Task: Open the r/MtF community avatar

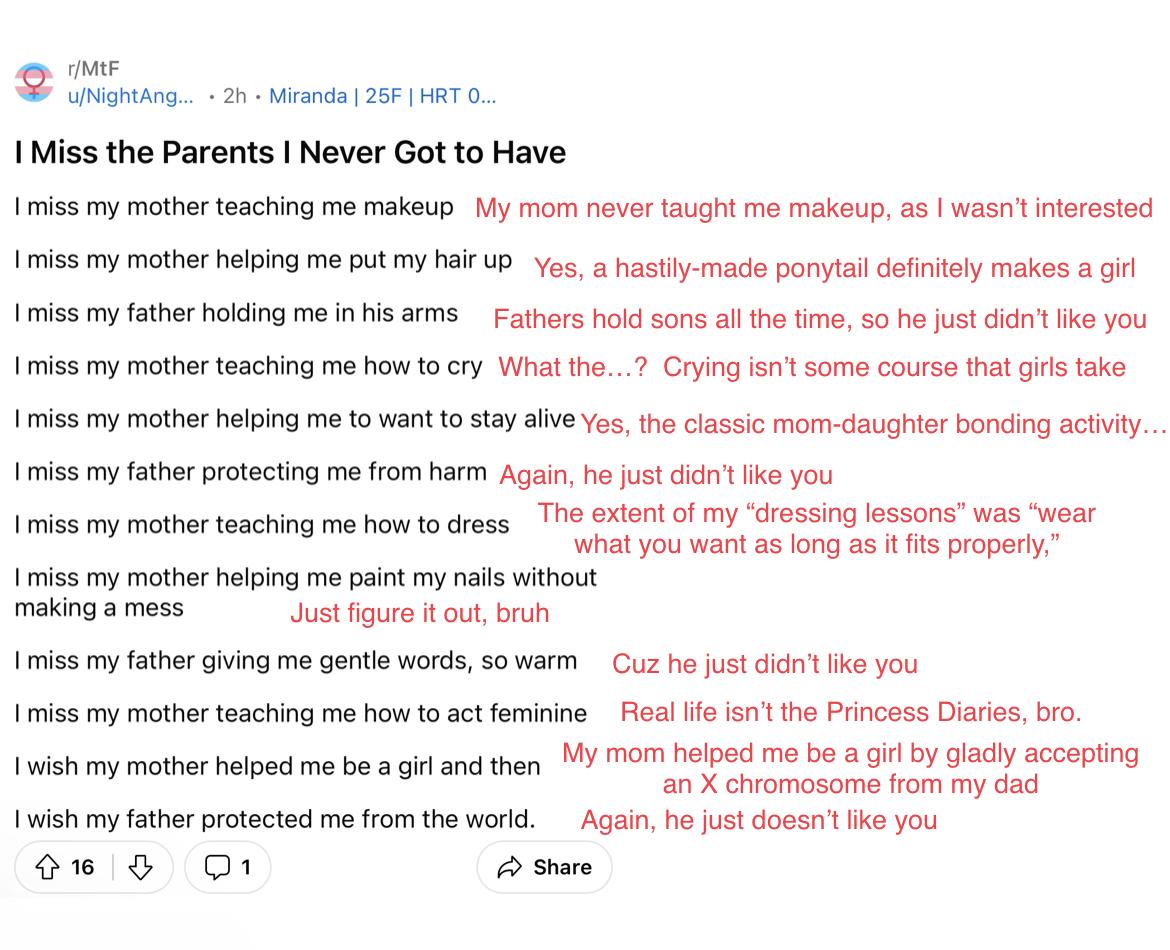Action: 34,82
